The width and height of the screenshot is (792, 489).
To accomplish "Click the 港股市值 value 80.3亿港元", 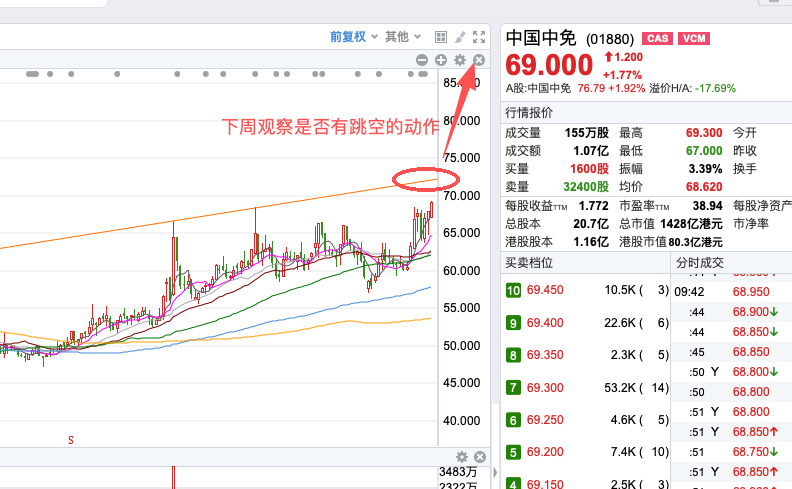I will point(695,242).
